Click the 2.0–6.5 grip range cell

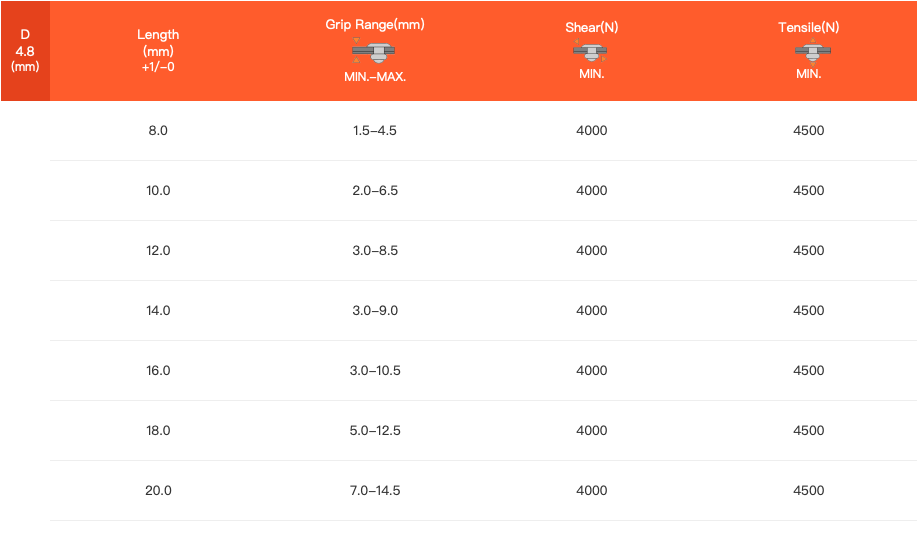[375, 191]
